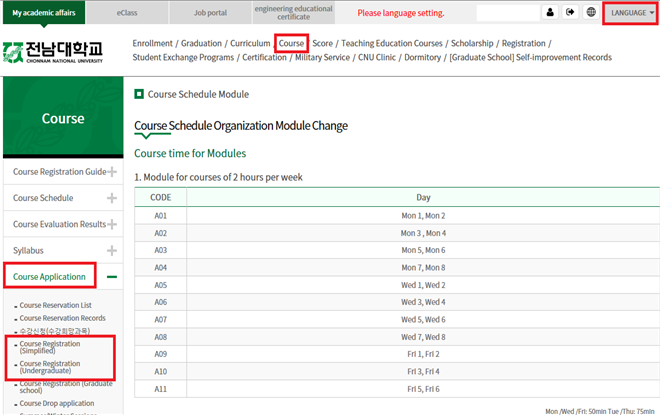Open Teaching Education Courses menu

click(392, 43)
